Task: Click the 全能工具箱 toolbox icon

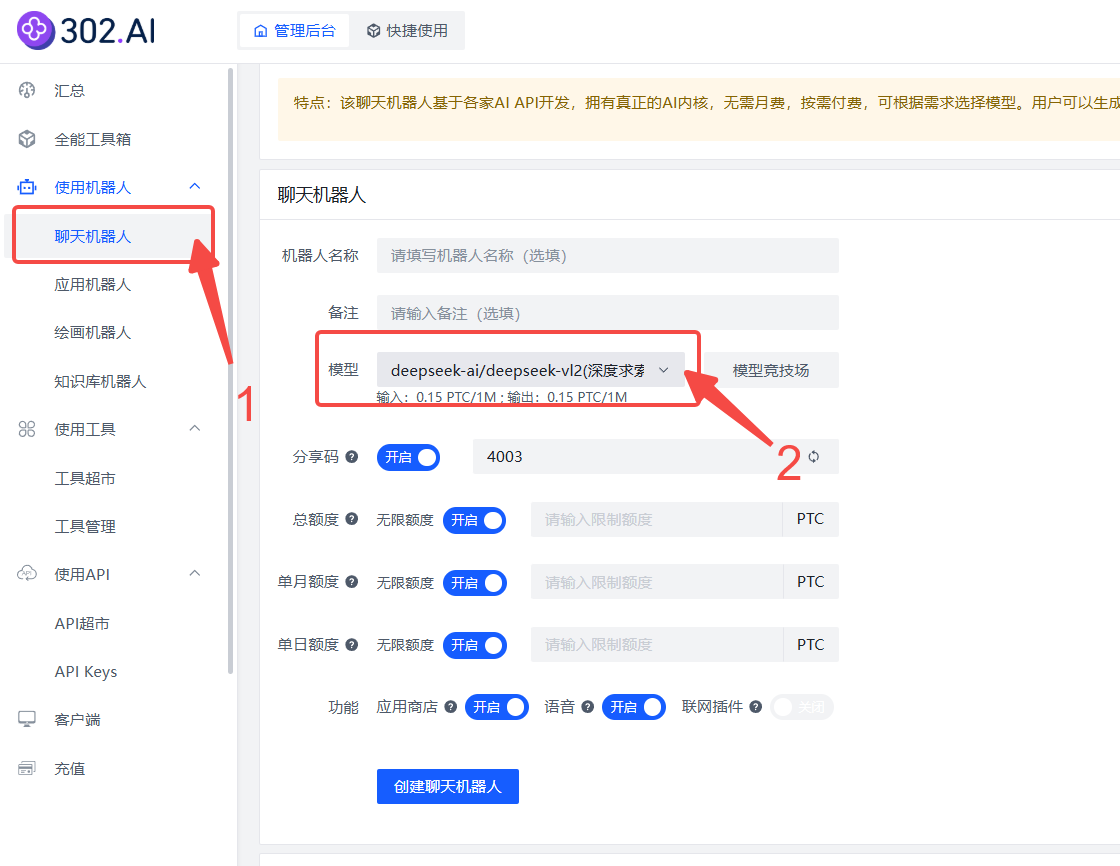Action: pyautogui.click(x=24, y=138)
